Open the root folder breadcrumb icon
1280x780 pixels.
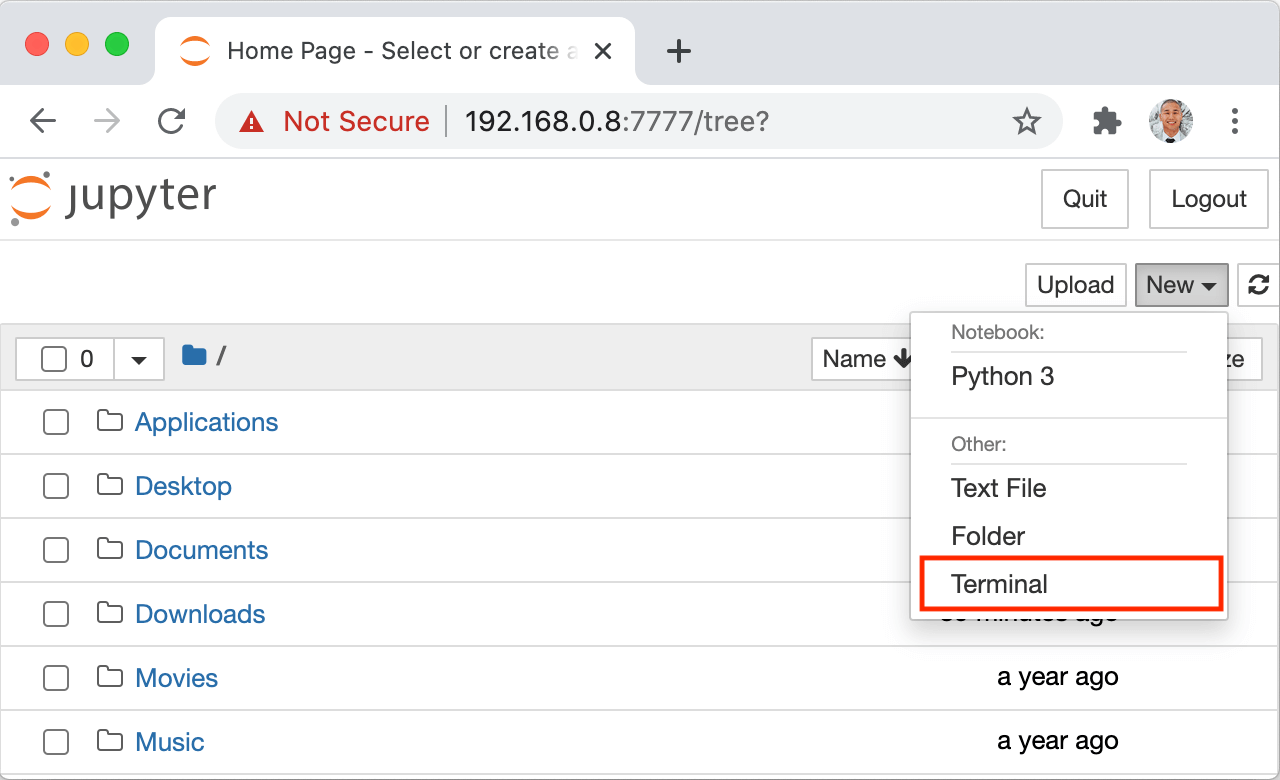pos(192,355)
